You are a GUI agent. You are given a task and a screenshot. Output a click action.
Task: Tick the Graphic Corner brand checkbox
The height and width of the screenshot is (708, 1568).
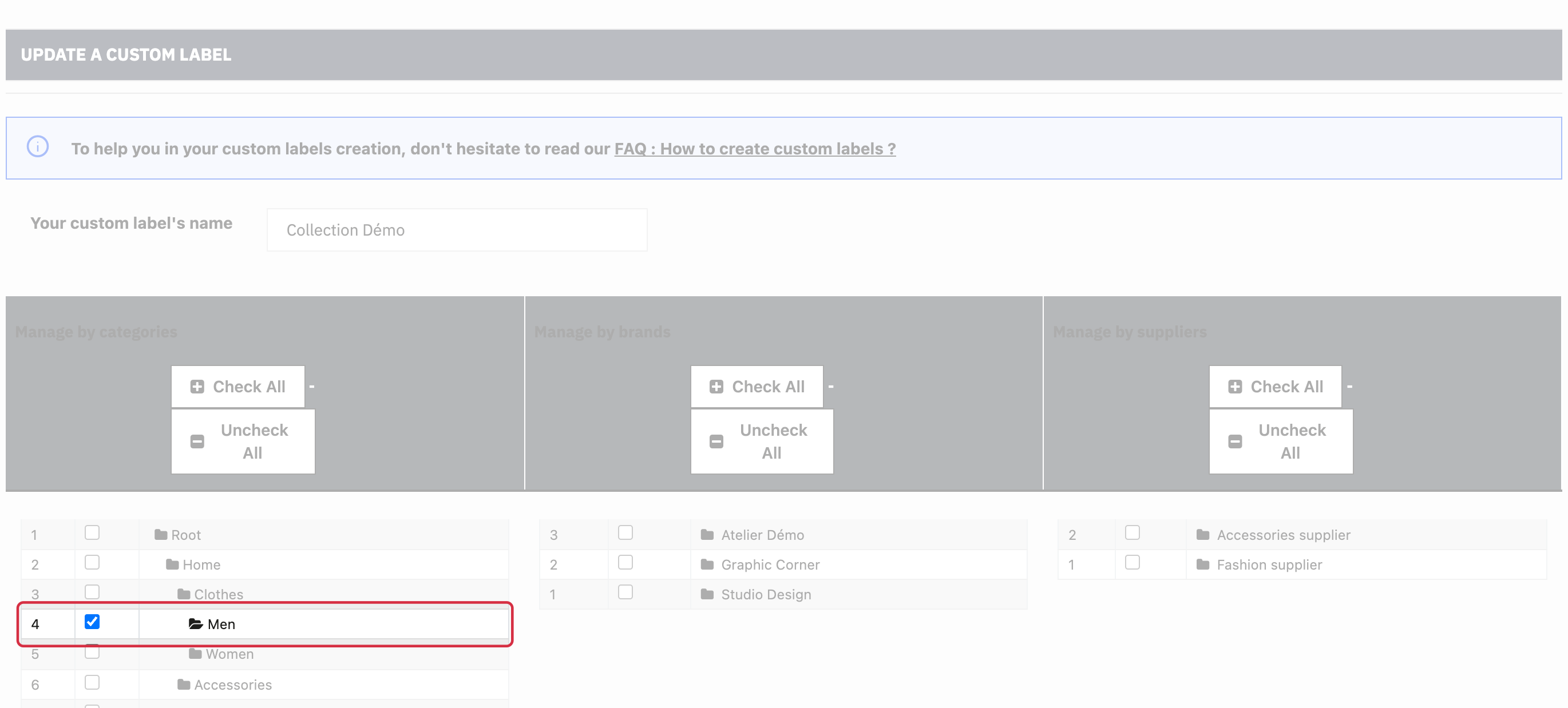[625, 562]
